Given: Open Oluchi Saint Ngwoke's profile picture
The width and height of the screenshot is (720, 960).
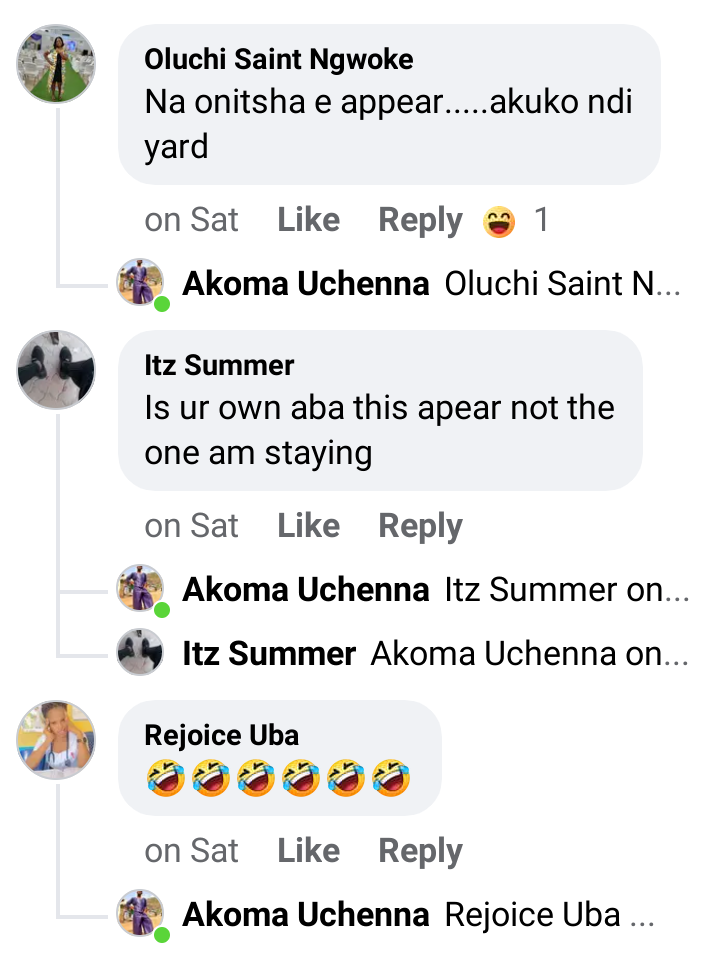Looking at the screenshot, I should [56, 64].
